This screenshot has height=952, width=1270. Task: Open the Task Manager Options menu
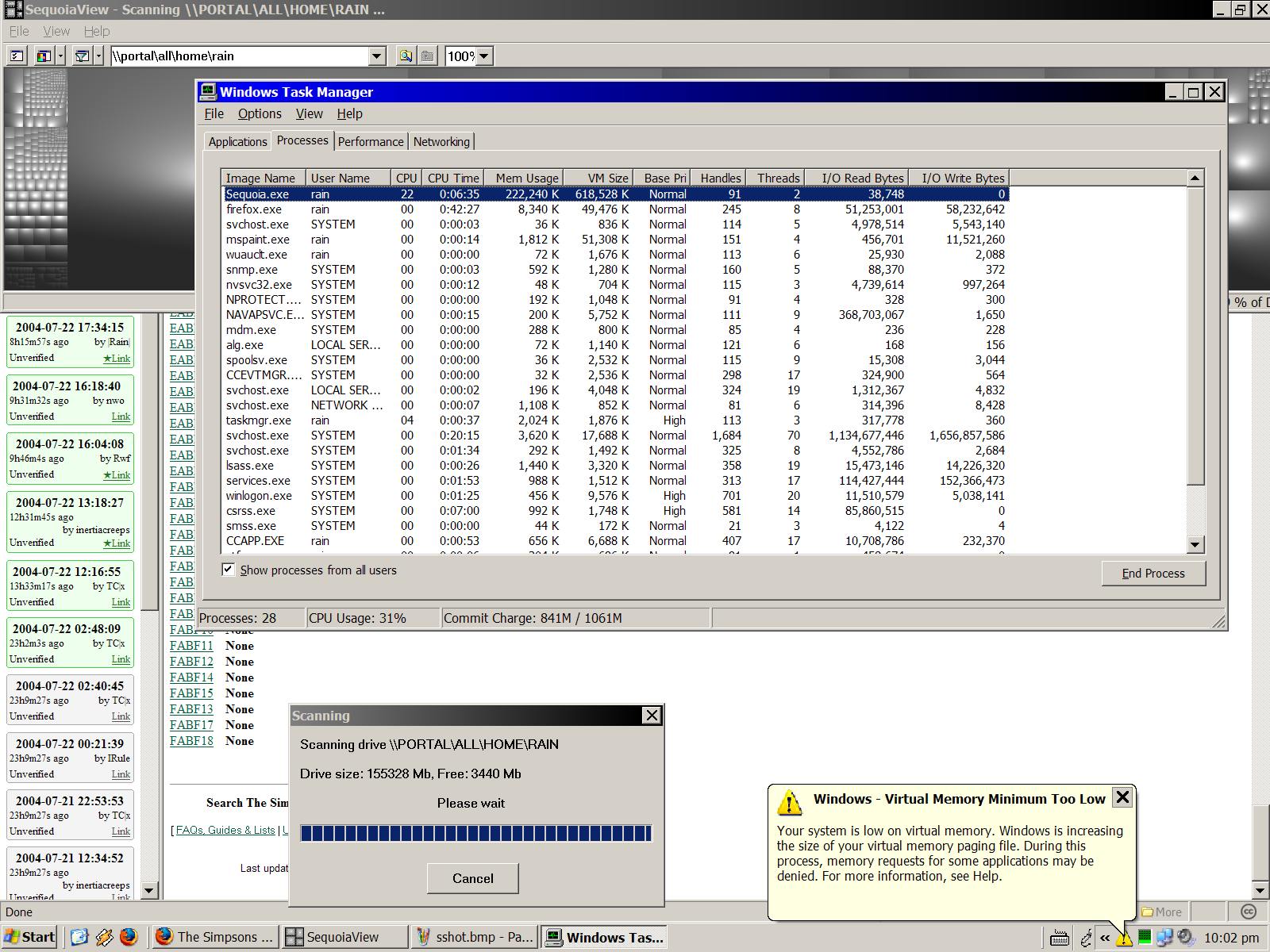click(x=260, y=113)
